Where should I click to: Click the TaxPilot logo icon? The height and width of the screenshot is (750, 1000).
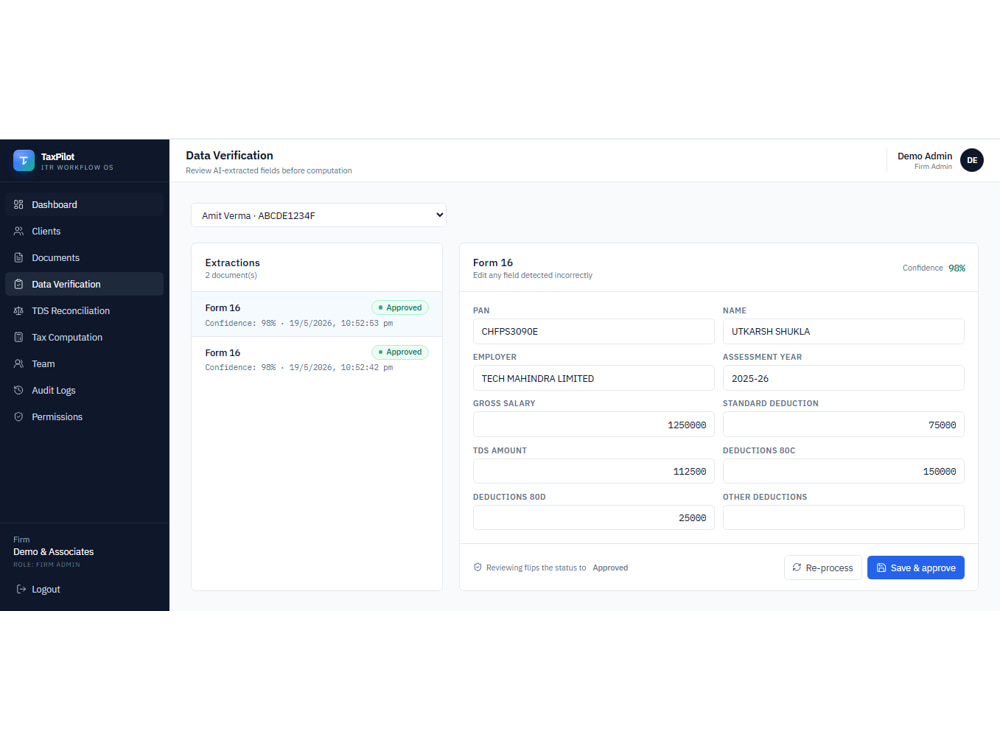click(24, 160)
